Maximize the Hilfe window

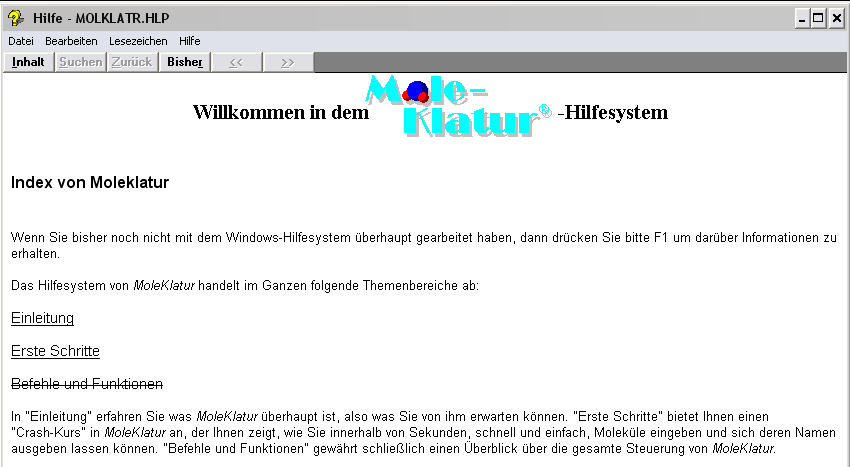click(x=818, y=19)
